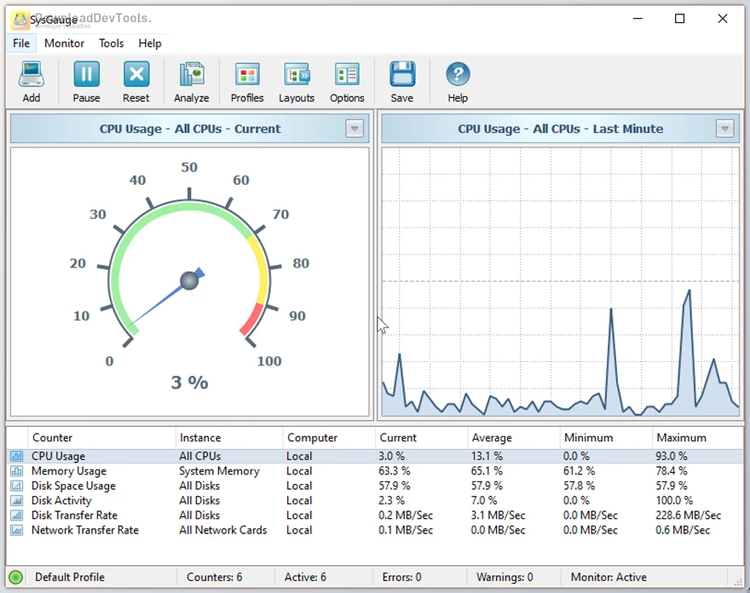Screen dimensions: 750x593
Task: Click the Default Profile status entry
Action: point(70,577)
